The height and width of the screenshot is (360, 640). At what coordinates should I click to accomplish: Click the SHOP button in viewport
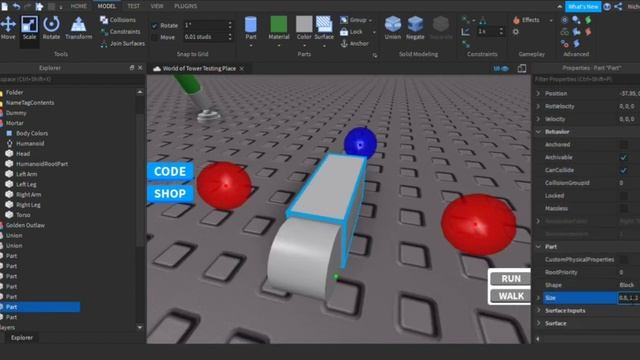pos(170,193)
